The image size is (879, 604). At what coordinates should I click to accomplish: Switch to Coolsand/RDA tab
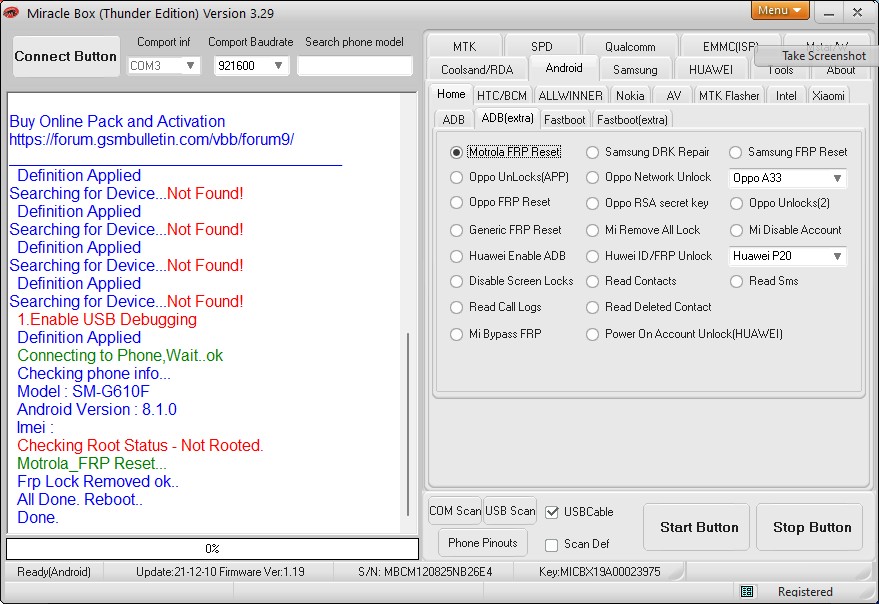tap(477, 70)
